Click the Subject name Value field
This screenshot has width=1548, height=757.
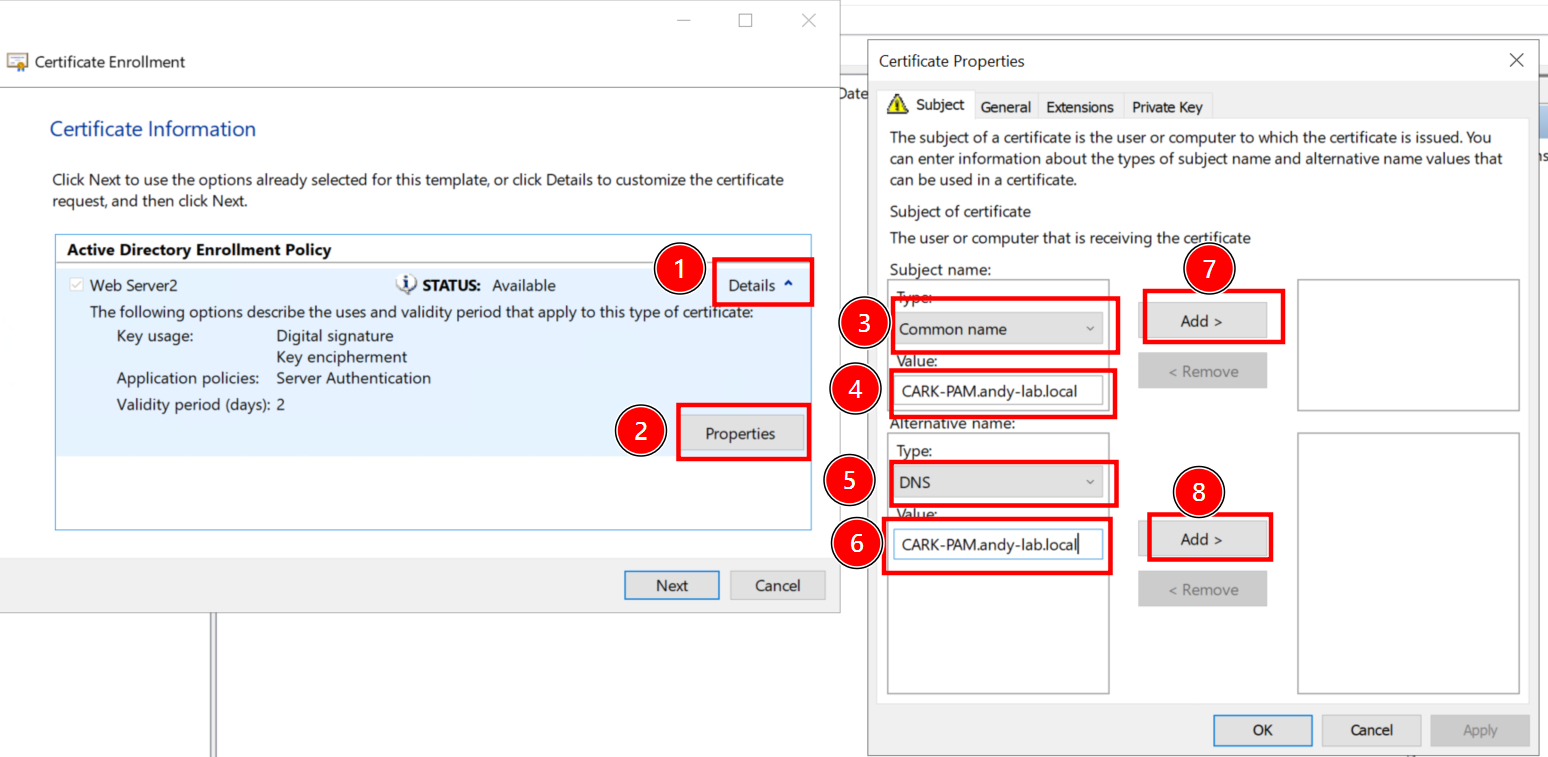[x=998, y=391]
